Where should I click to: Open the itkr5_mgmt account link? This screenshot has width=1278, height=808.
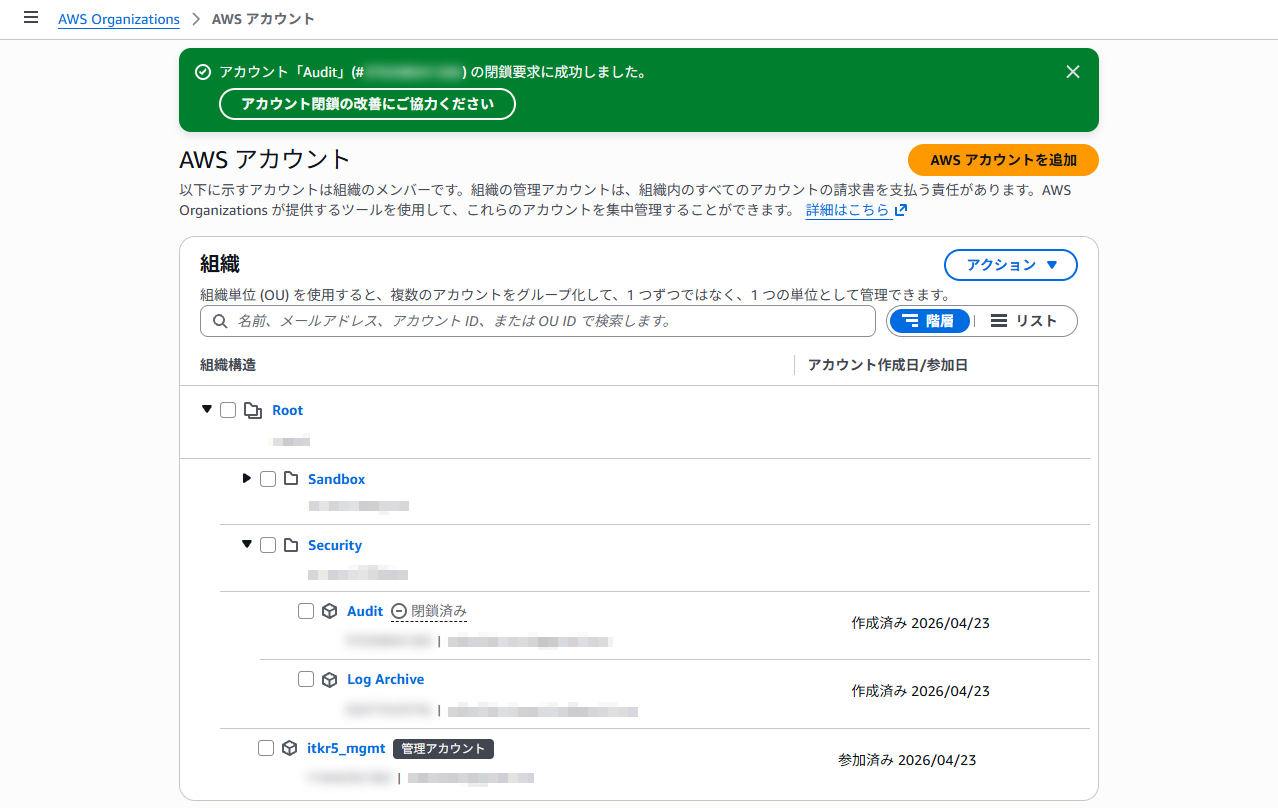[346, 748]
